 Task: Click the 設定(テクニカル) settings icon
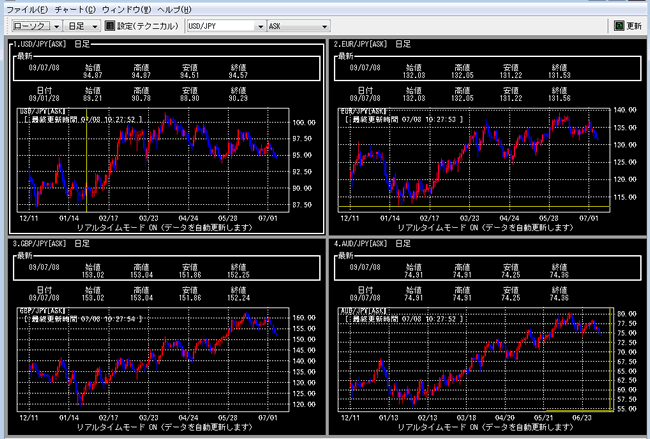click(x=109, y=26)
